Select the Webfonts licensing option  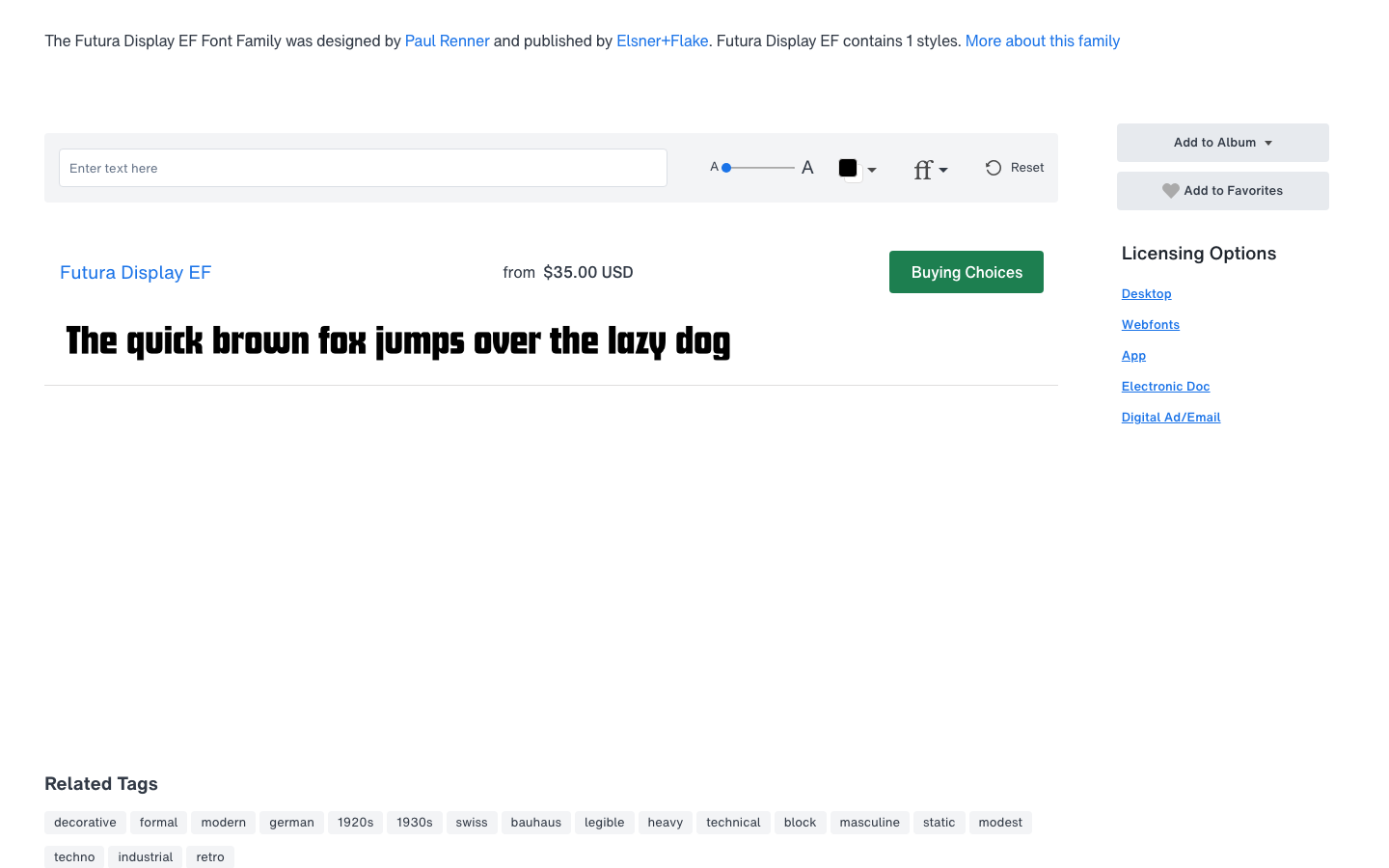point(1150,325)
